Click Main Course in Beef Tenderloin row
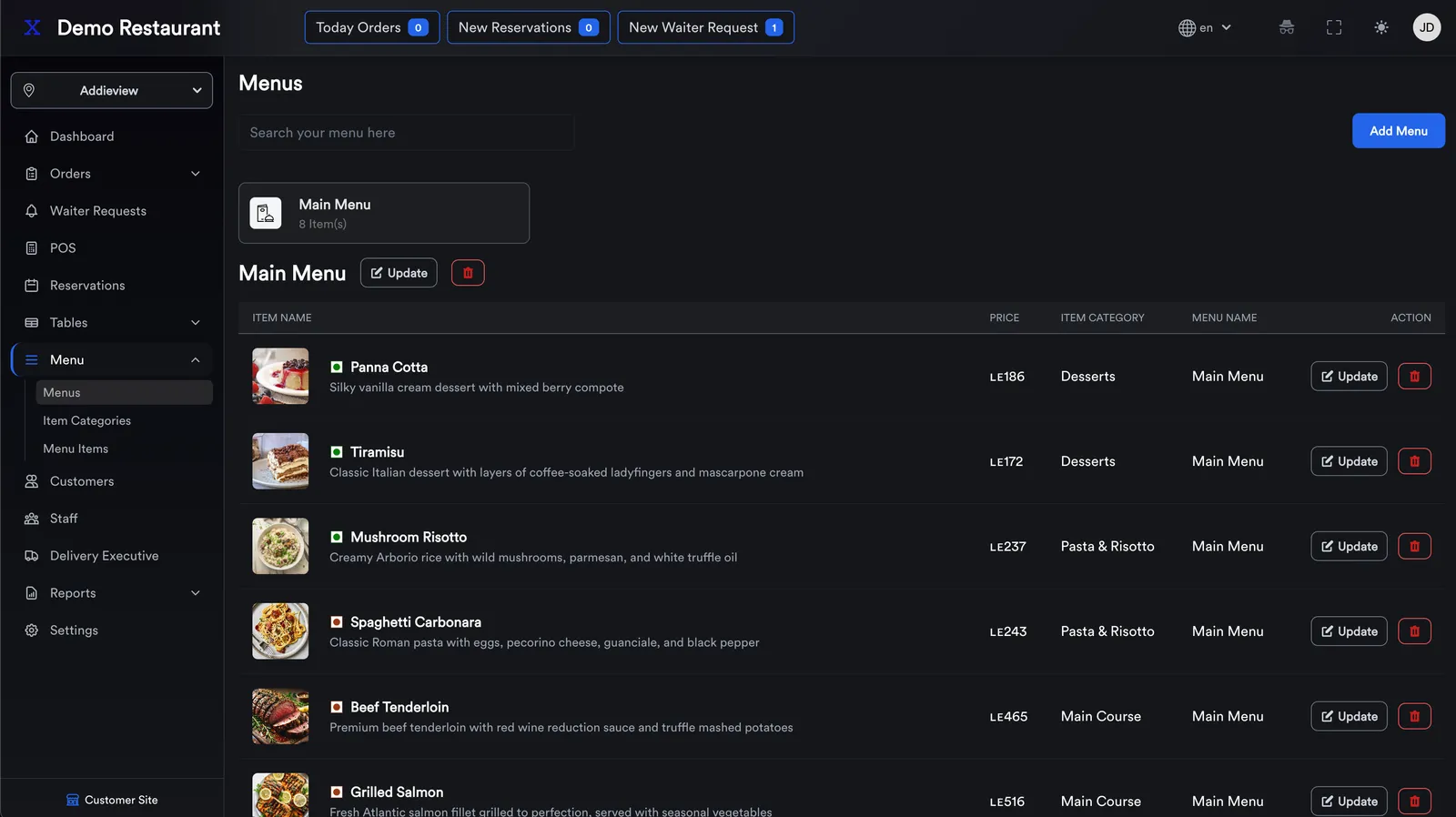The width and height of the screenshot is (1456, 817). click(1100, 717)
